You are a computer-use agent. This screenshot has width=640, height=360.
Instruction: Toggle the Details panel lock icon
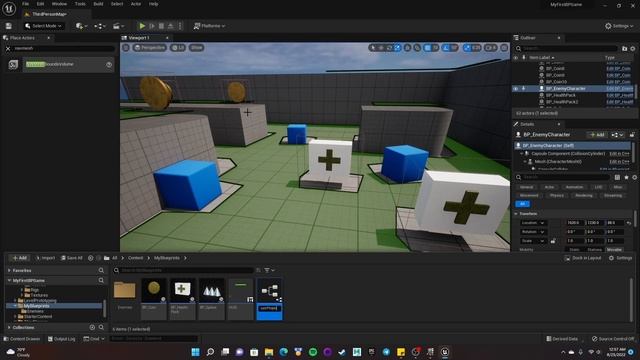(x=632, y=135)
